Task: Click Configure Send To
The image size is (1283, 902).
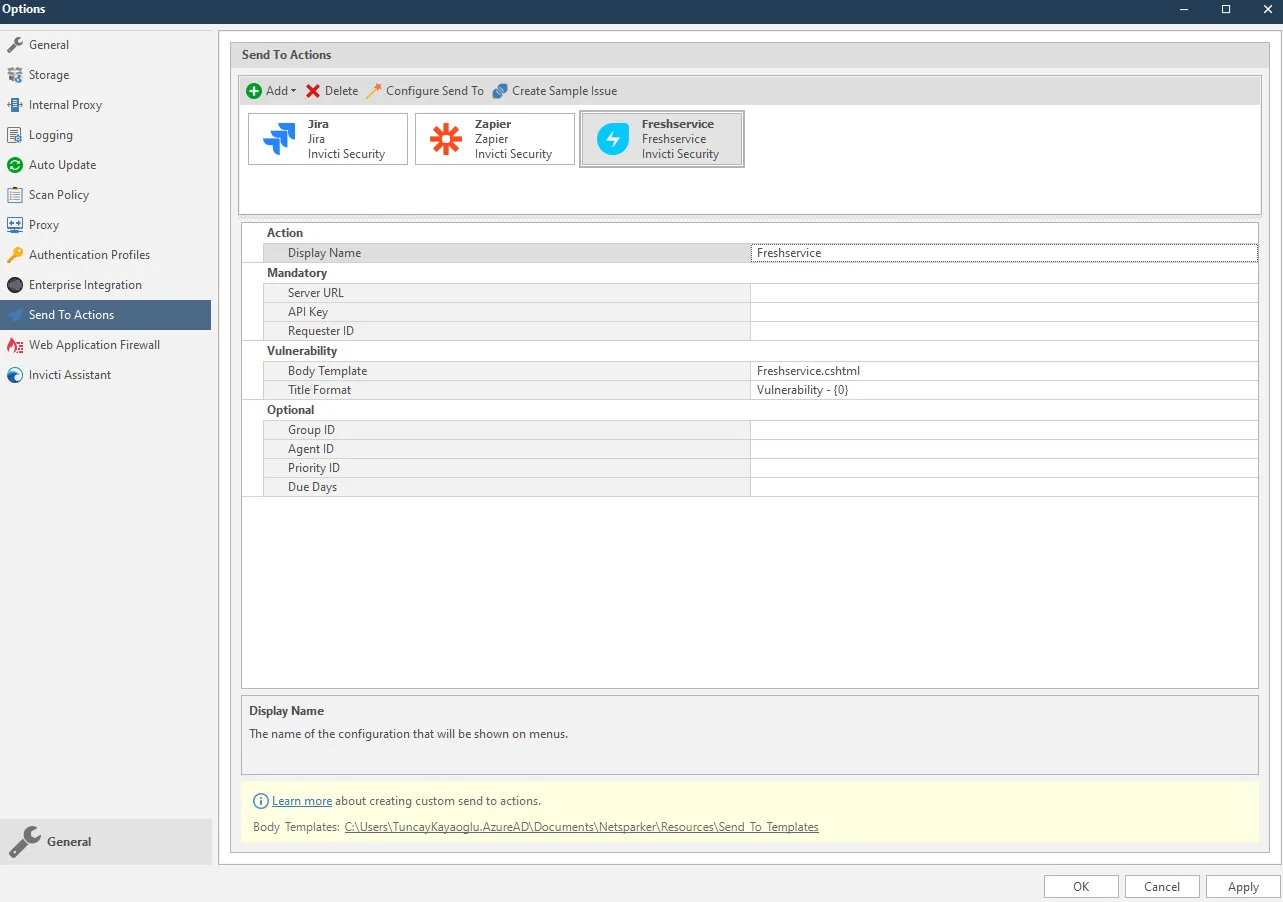Action: pyautogui.click(x=424, y=90)
